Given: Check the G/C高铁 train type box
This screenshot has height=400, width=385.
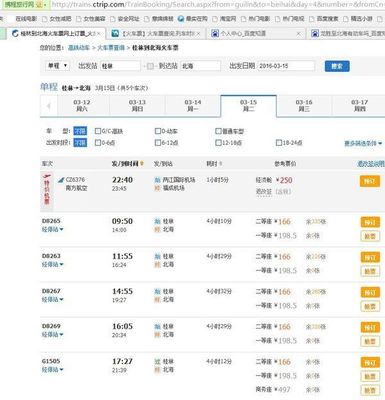Looking at the screenshot, I should tap(98, 131).
